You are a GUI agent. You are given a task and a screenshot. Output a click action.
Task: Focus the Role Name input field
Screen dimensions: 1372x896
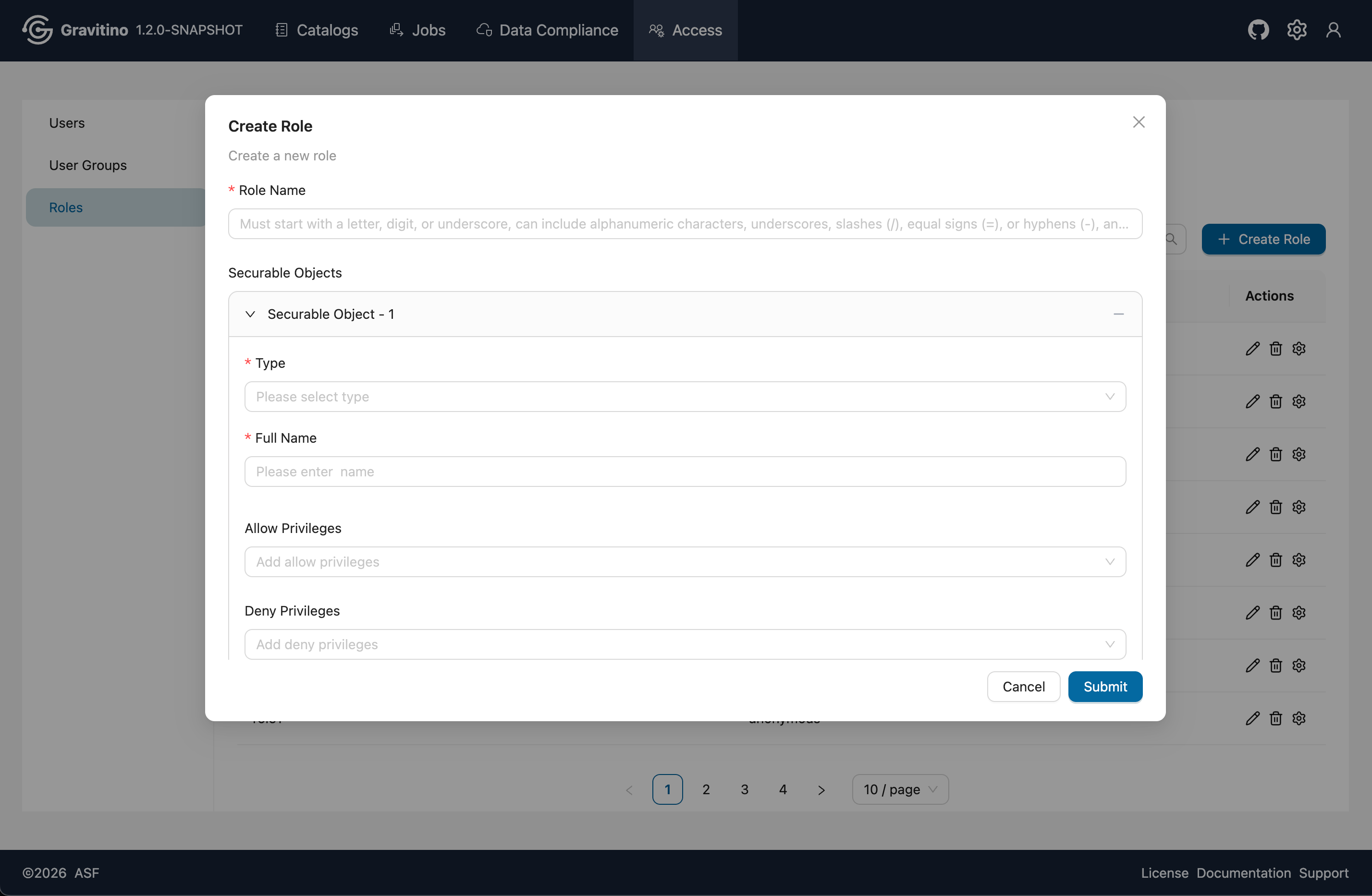coord(685,224)
